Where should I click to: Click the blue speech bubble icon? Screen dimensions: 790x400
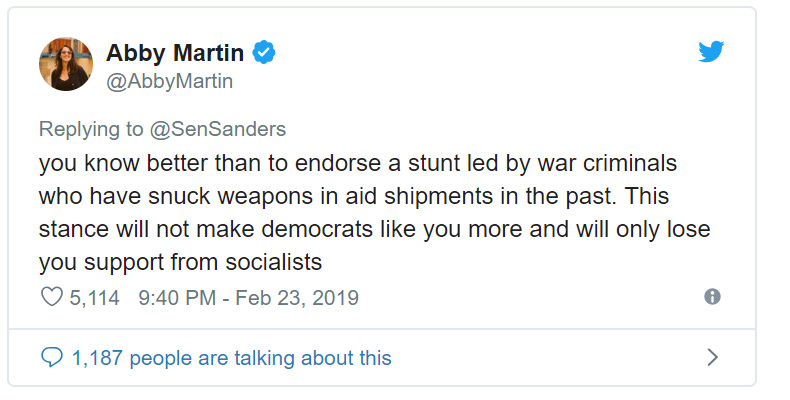click(50, 357)
